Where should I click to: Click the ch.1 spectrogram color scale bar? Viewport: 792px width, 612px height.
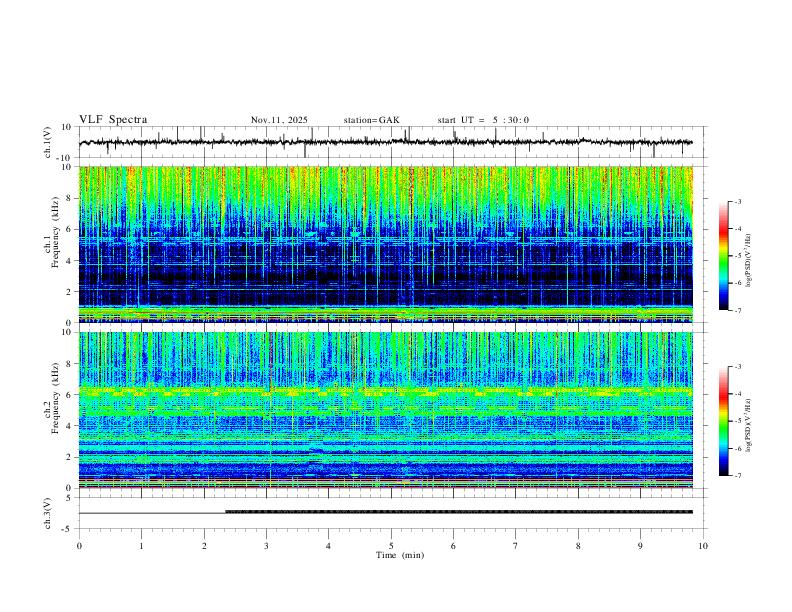coord(723,256)
